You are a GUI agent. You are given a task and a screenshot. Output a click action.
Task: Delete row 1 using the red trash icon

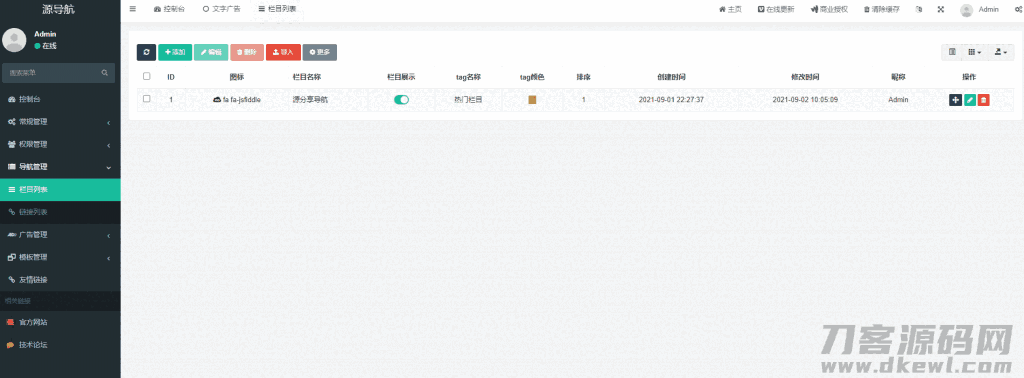984,100
